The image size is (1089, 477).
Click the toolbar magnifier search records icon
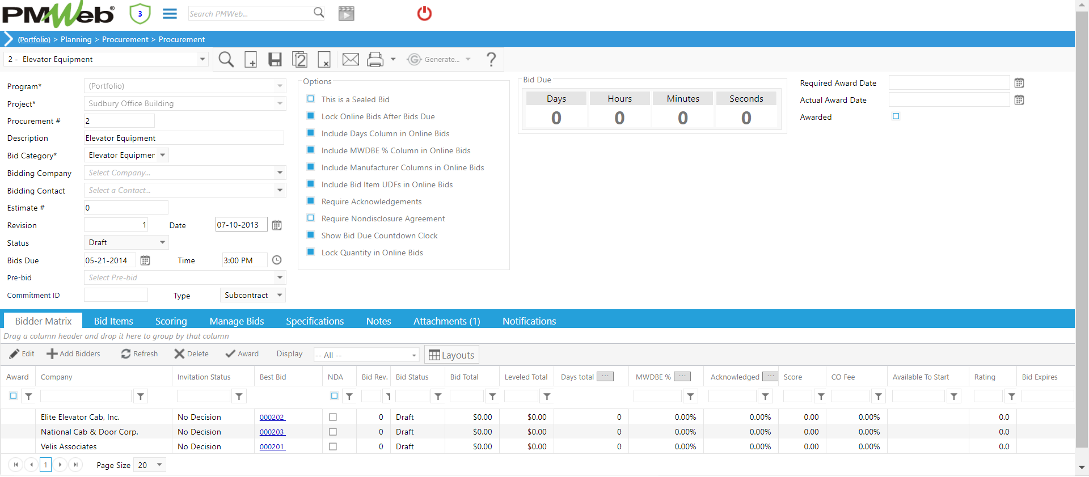pos(226,59)
